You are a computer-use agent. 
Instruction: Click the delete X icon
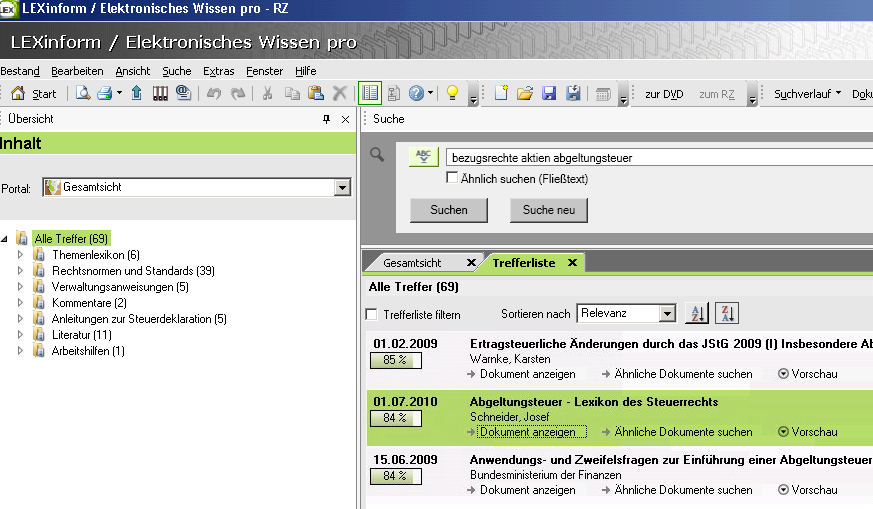339,93
